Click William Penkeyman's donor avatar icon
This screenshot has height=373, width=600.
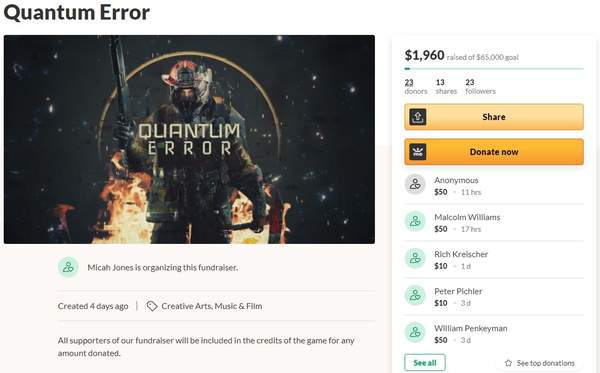[x=415, y=332]
